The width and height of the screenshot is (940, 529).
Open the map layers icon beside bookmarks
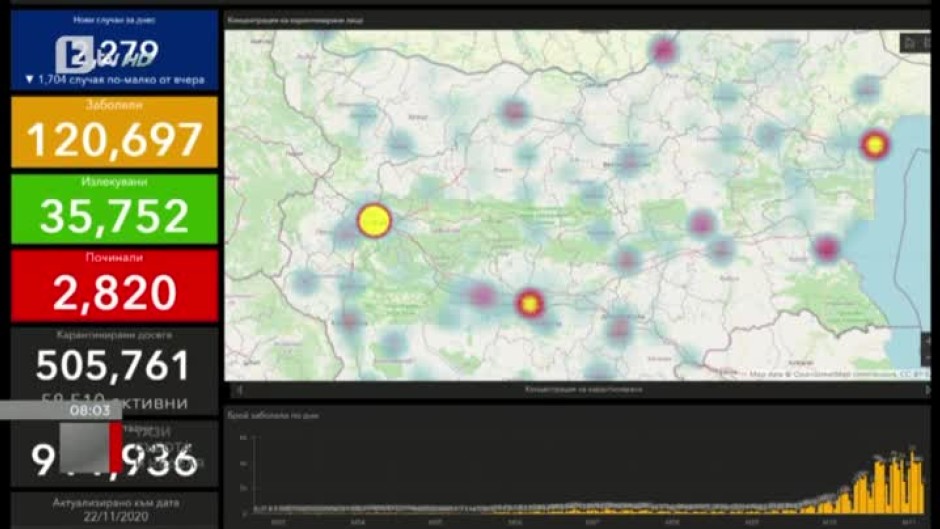927,43
